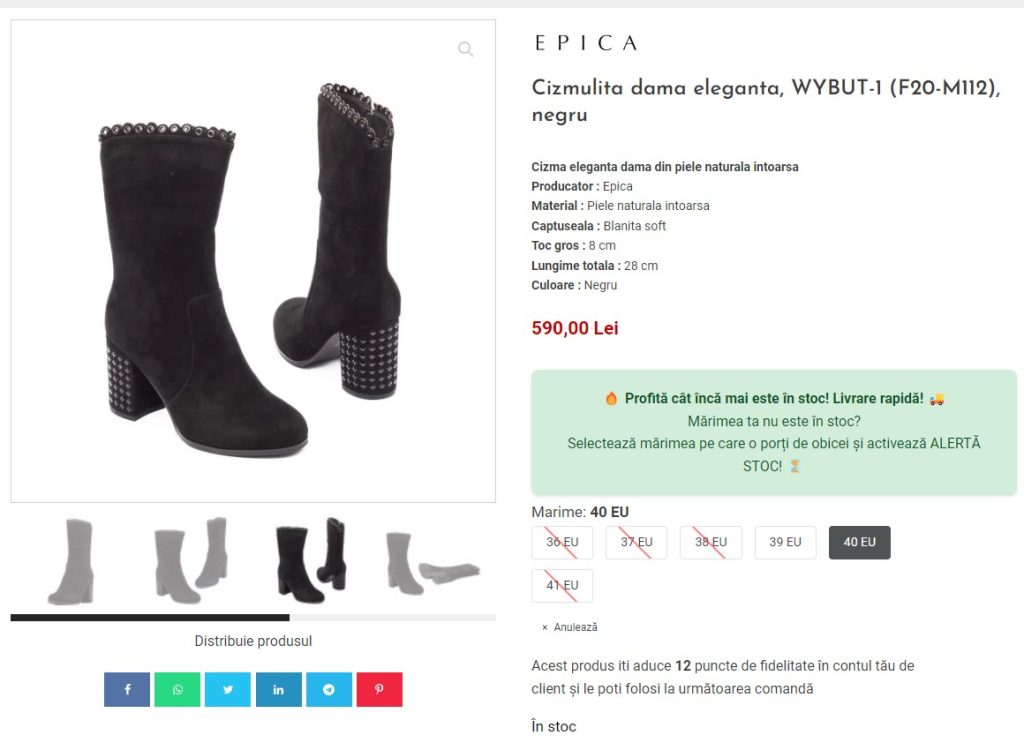Screen dimensions: 1024x743
Task: Select size 39 EU
Action: pos(785,543)
